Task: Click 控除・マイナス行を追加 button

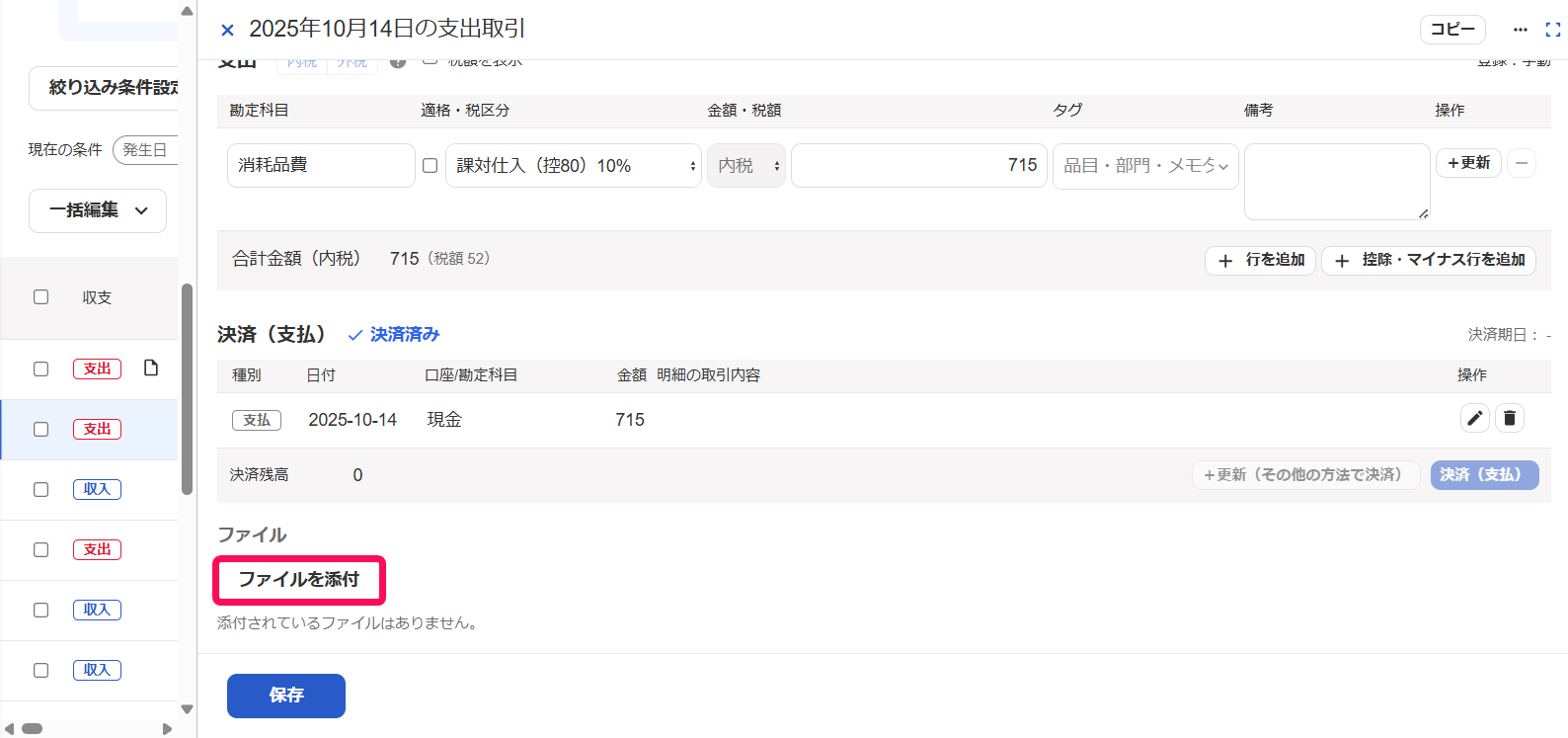Action: [1429, 260]
